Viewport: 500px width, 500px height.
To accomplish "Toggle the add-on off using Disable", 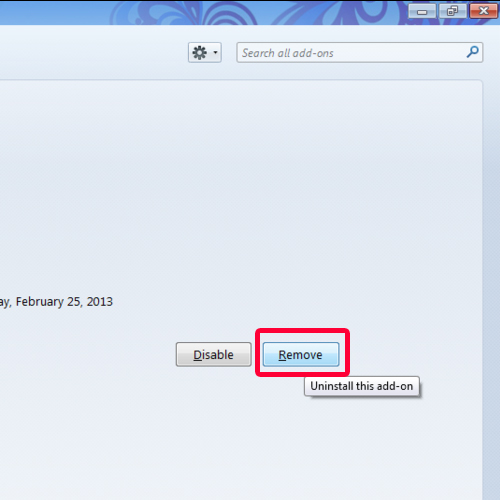I will pyautogui.click(x=213, y=354).
